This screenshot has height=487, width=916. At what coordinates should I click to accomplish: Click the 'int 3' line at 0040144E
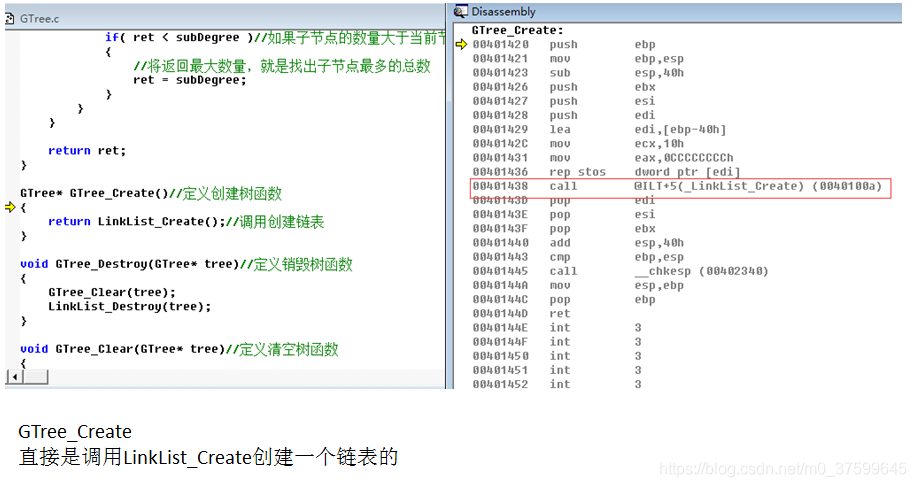pyautogui.click(x=557, y=328)
